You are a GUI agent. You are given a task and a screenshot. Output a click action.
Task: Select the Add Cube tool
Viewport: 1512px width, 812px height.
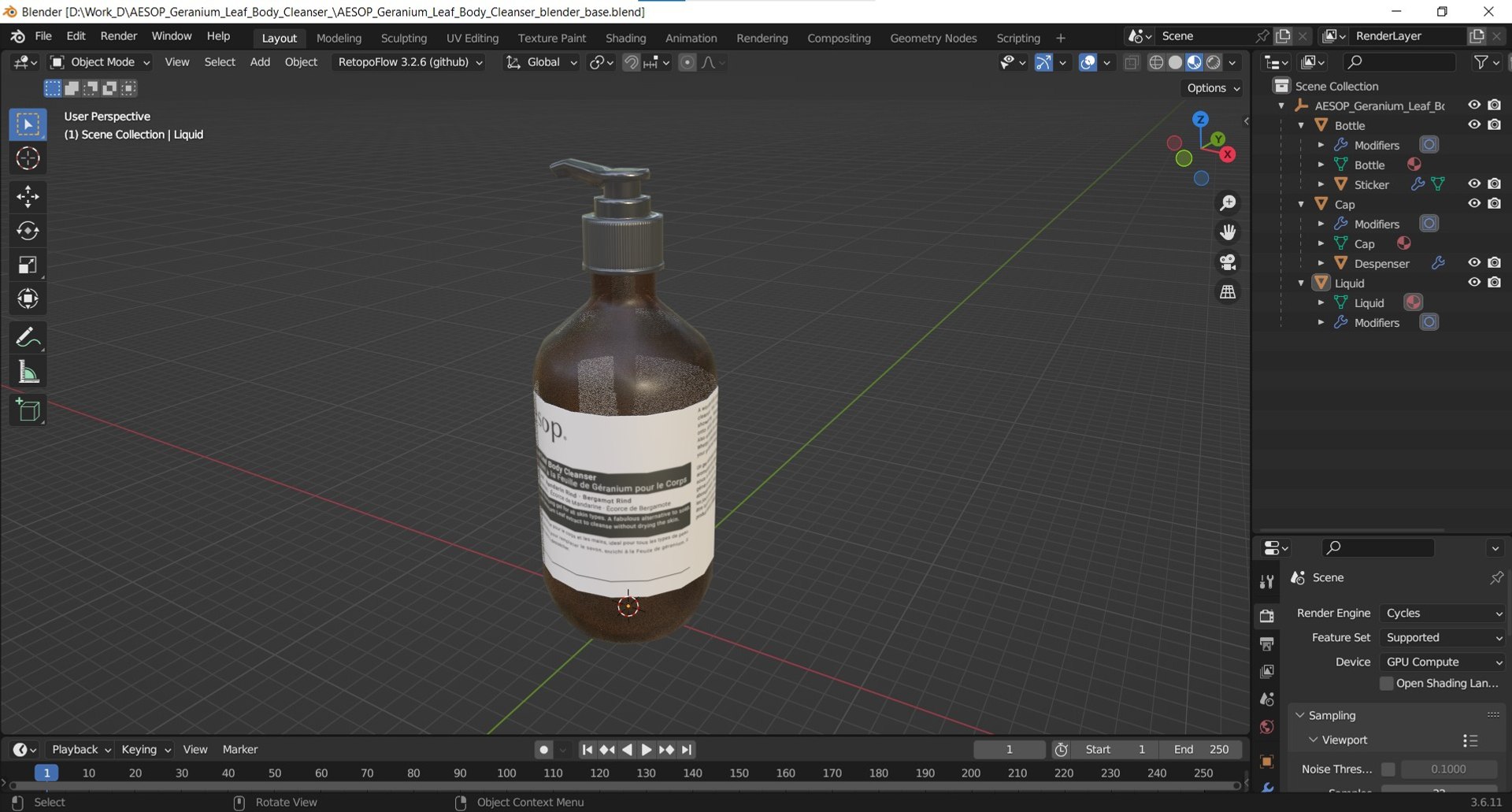point(28,410)
